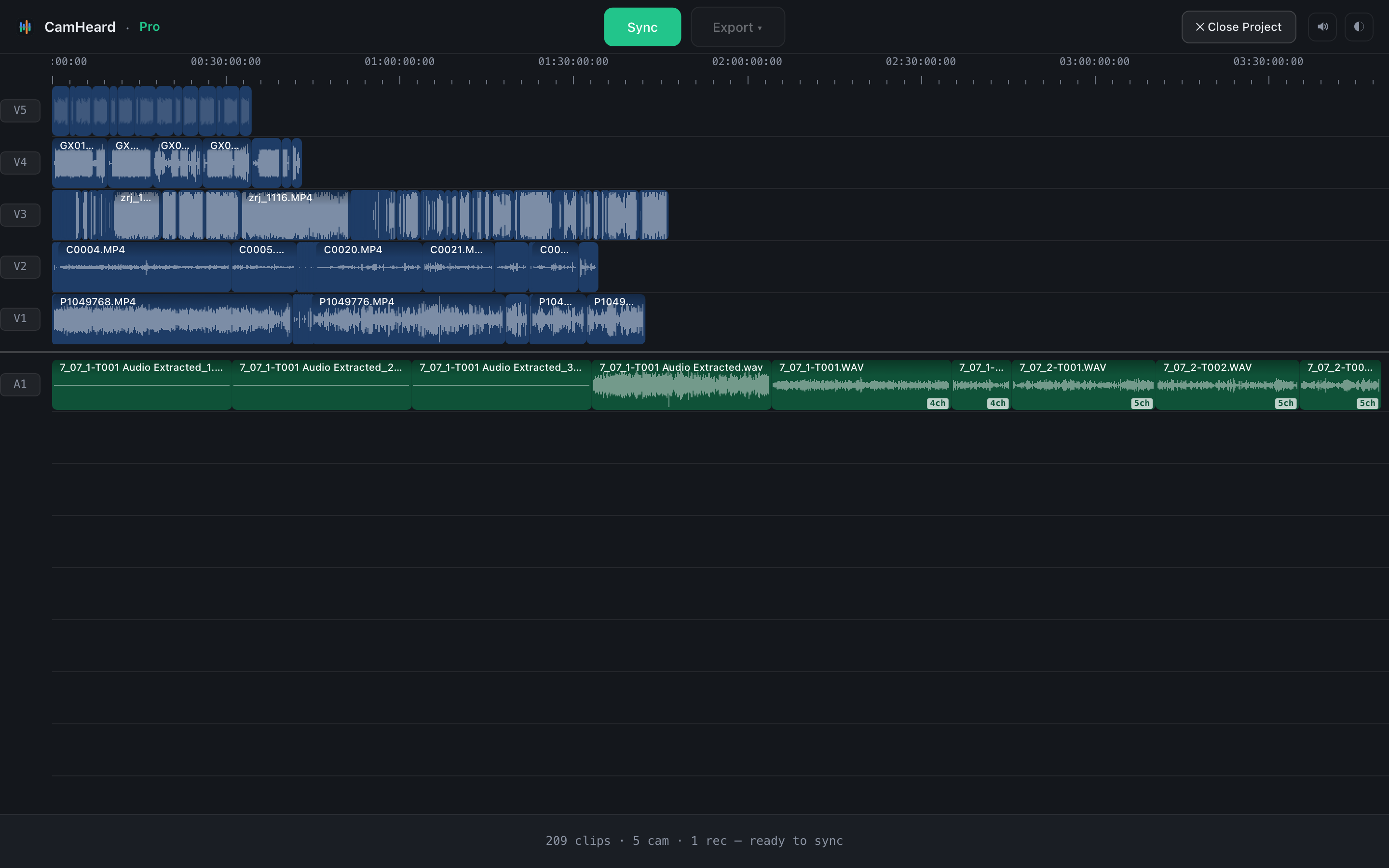Image resolution: width=1389 pixels, height=868 pixels.
Task: Click the Close Project button
Action: pyautogui.click(x=1238, y=27)
